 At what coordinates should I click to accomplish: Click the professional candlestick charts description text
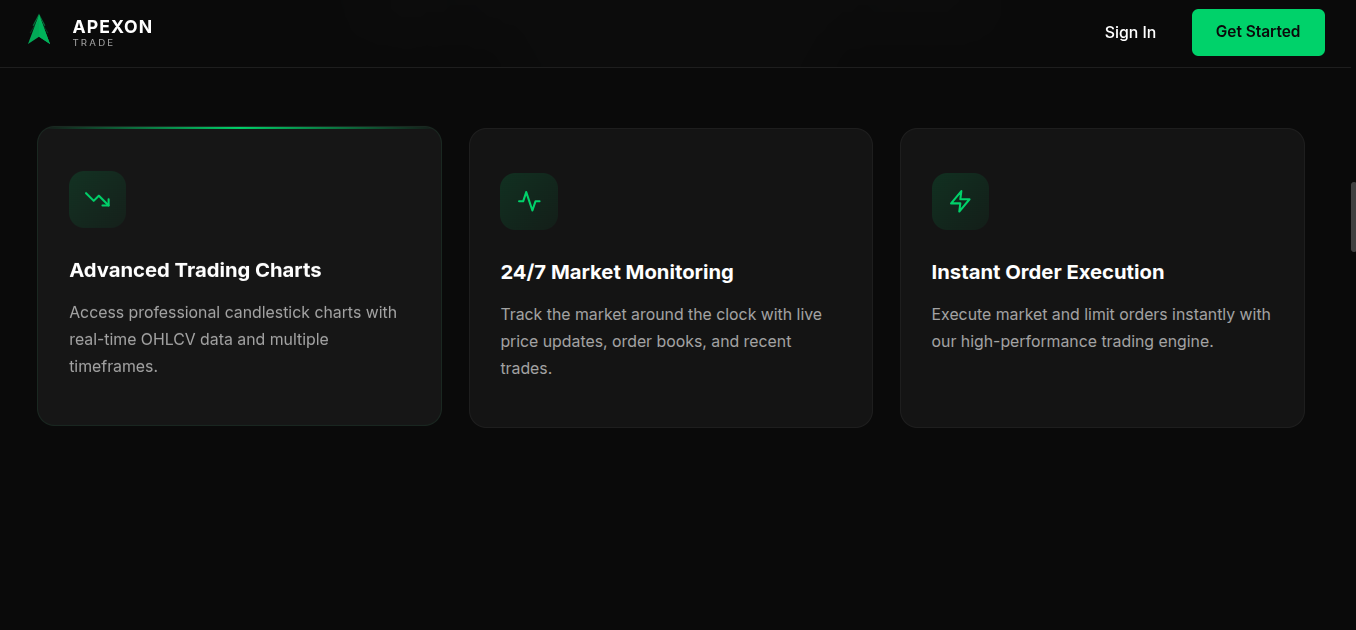click(x=233, y=339)
